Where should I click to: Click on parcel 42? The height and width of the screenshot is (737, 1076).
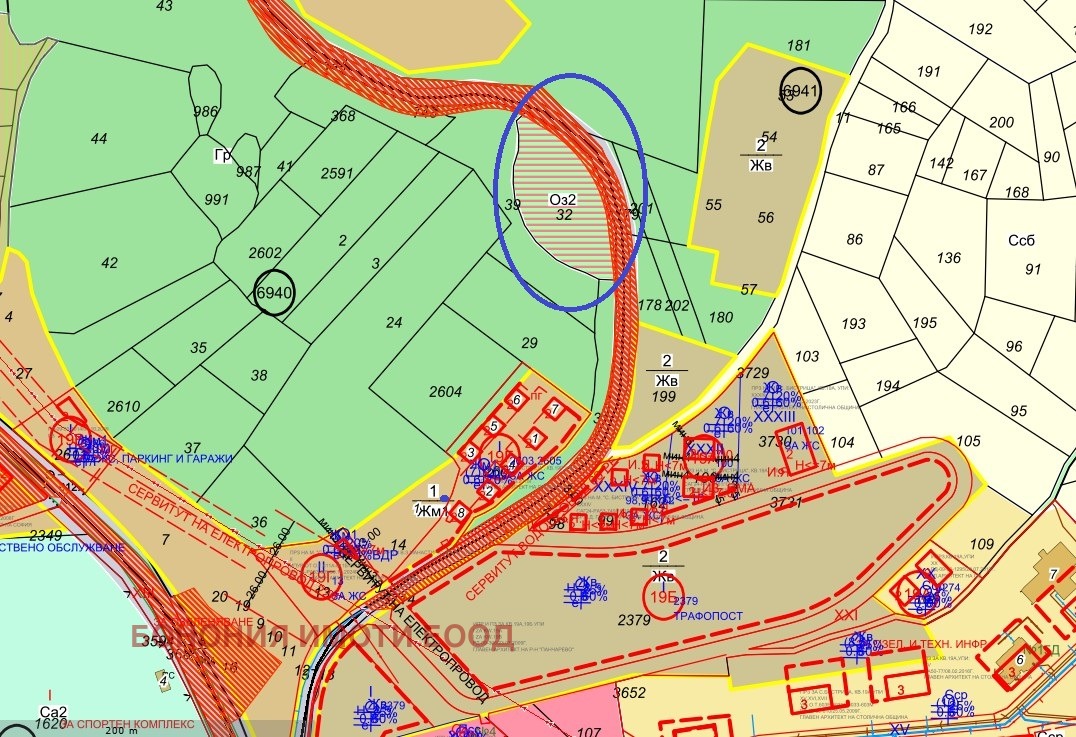point(110,263)
